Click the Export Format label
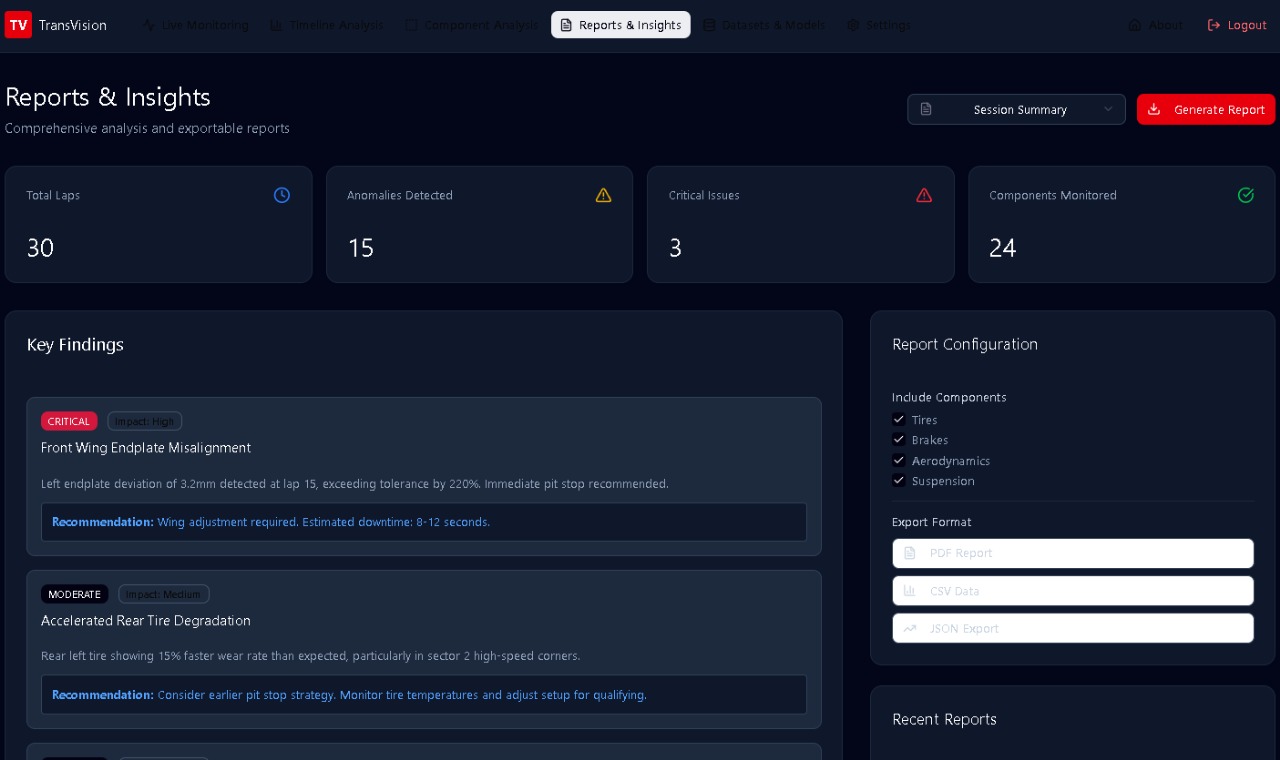Viewport: 1280px width, 760px height. click(932, 522)
